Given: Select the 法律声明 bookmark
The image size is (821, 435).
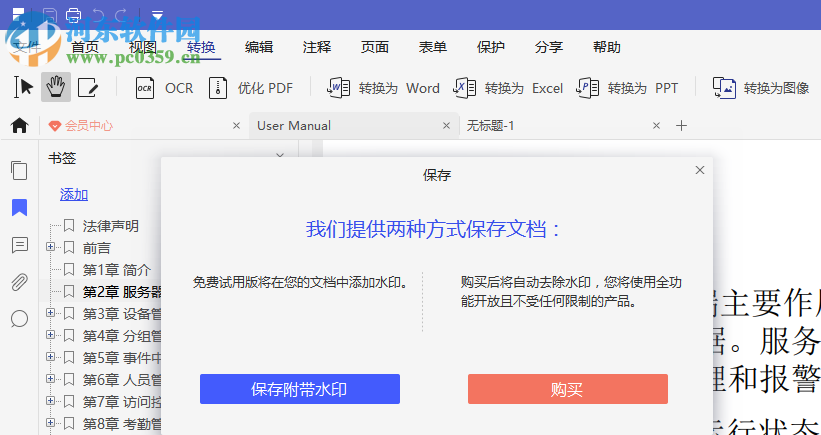Looking at the screenshot, I should pyautogui.click(x=110, y=226).
